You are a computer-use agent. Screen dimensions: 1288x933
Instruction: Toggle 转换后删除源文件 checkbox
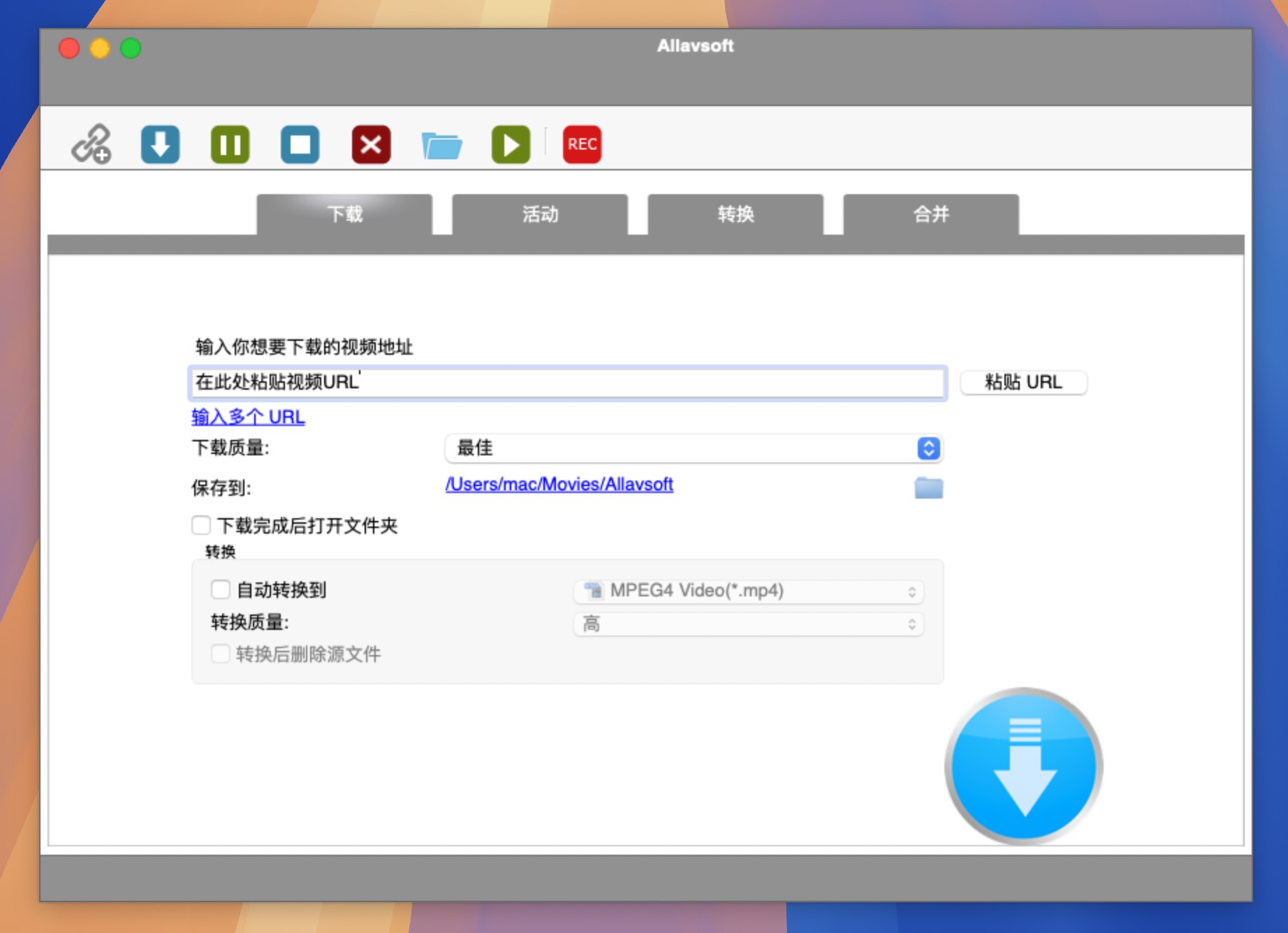click(221, 654)
